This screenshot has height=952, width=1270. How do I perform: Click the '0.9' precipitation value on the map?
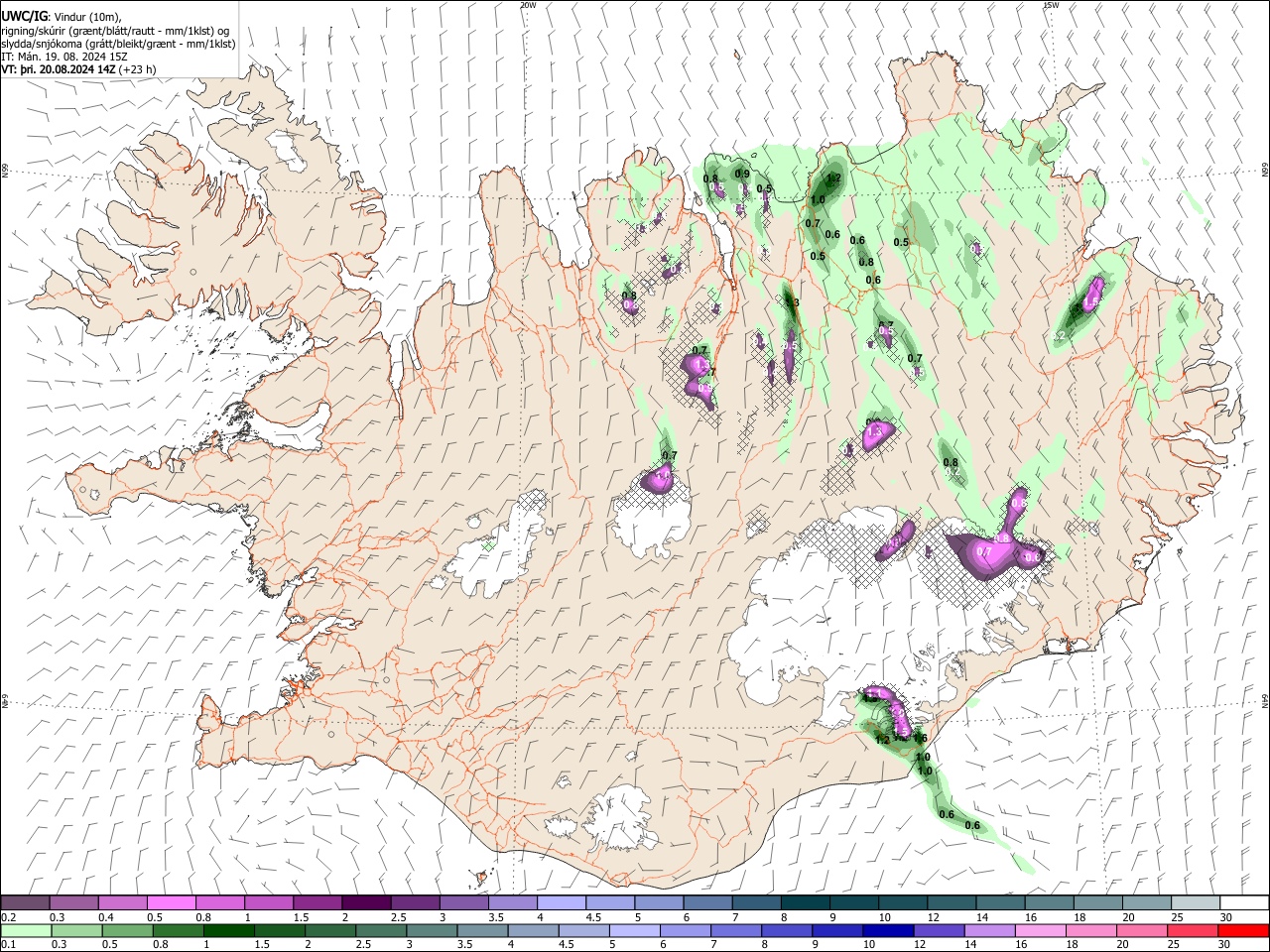point(742,174)
